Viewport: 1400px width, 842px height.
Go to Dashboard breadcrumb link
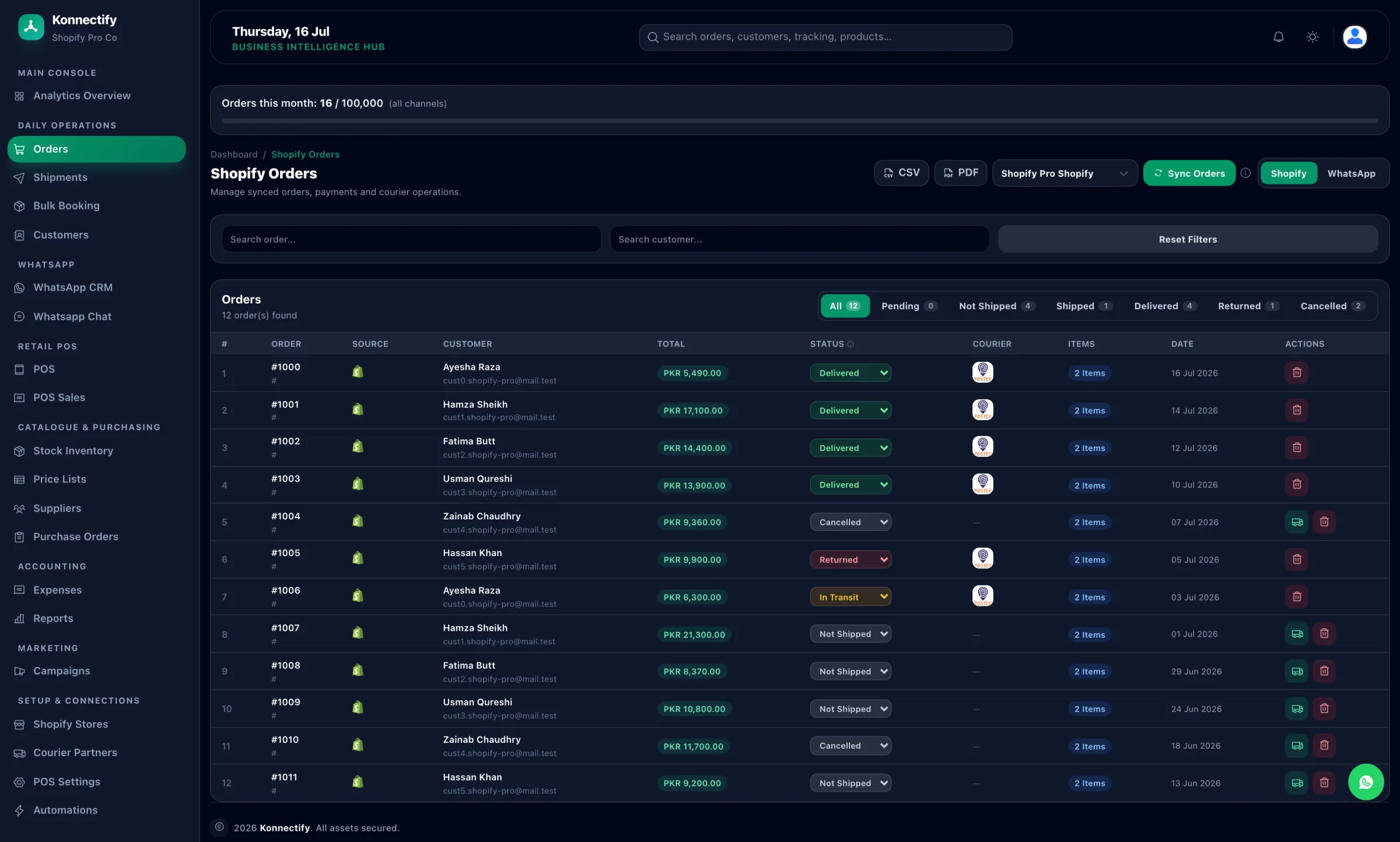pyautogui.click(x=234, y=154)
